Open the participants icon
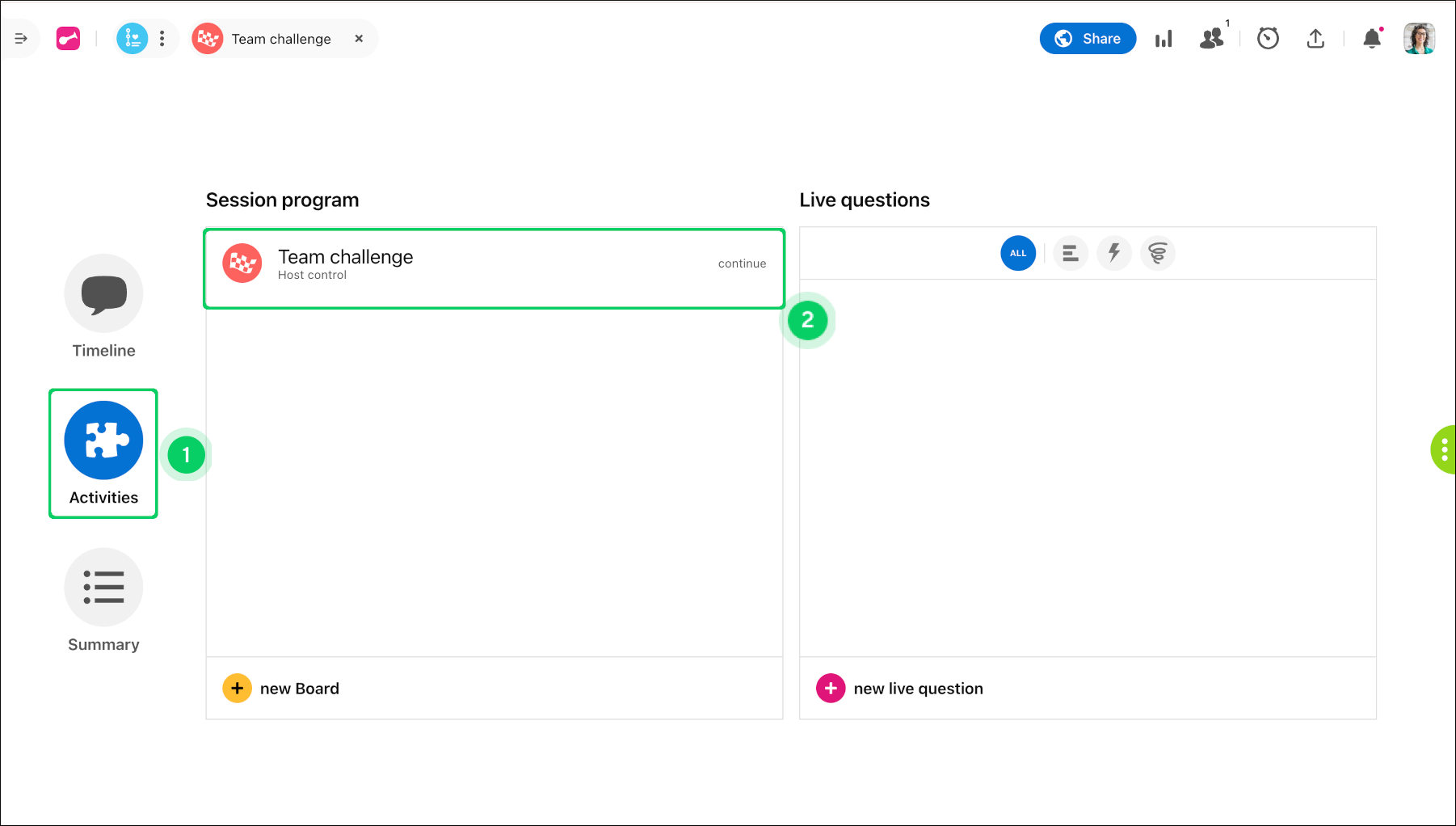Viewport: 1456px width, 826px height. click(1212, 39)
